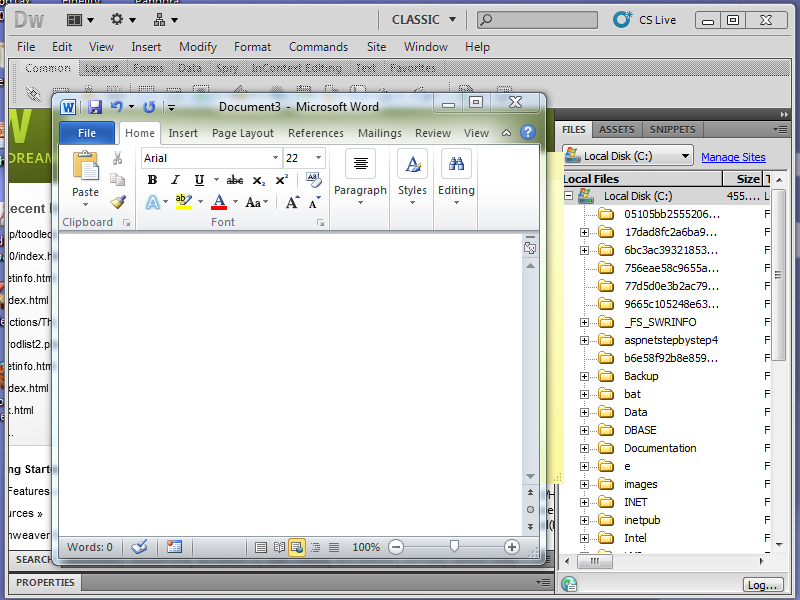Click the Manage Sites link
This screenshot has width=800, height=600.
(x=733, y=157)
